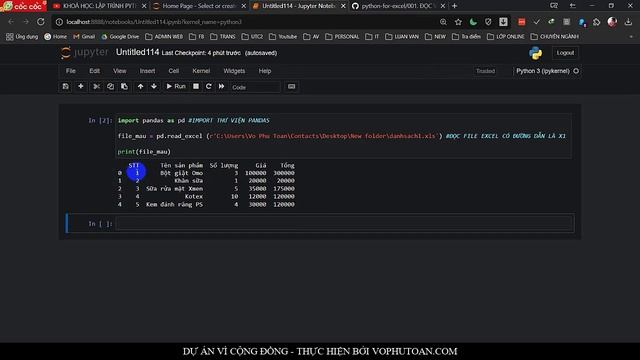Click the In [2] cell prompt
The height and width of the screenshot is (360, 640).
click(x=100, y=120)
